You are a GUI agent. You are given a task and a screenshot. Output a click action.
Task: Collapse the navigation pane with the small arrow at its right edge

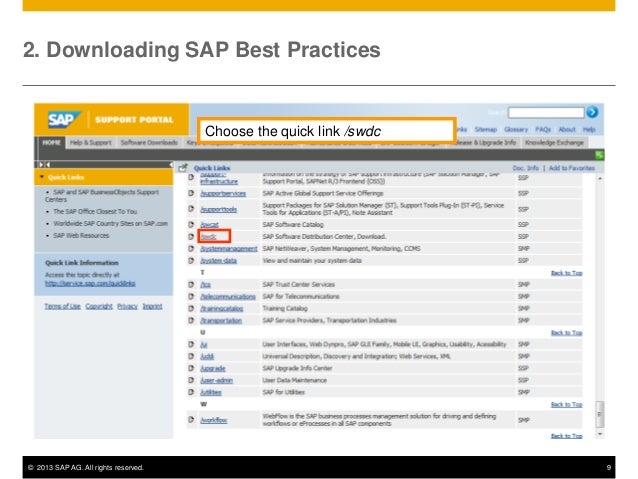(171, 164)
